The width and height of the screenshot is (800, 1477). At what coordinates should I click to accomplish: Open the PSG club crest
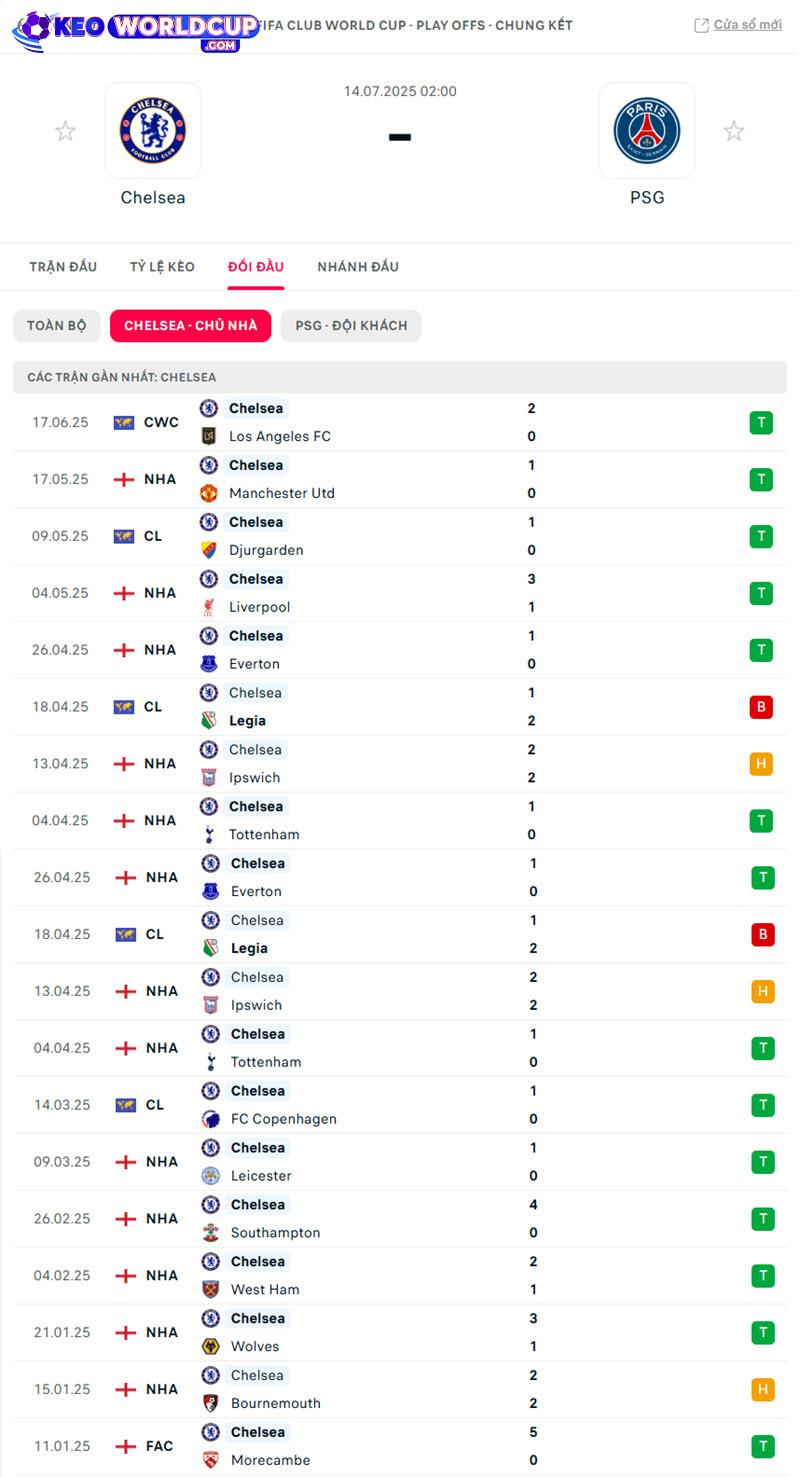[x=647, y=131]
